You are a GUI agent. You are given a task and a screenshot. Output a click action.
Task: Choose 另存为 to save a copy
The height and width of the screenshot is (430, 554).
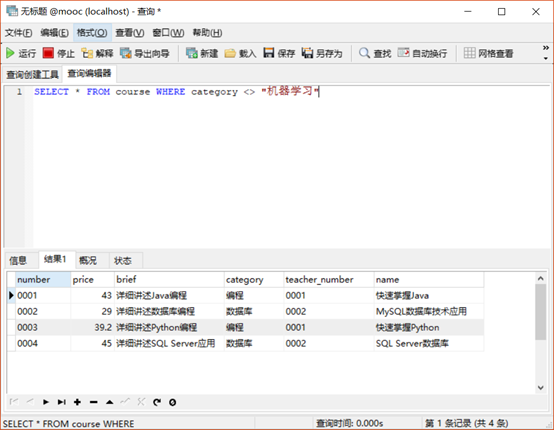(x=322, y=53)
